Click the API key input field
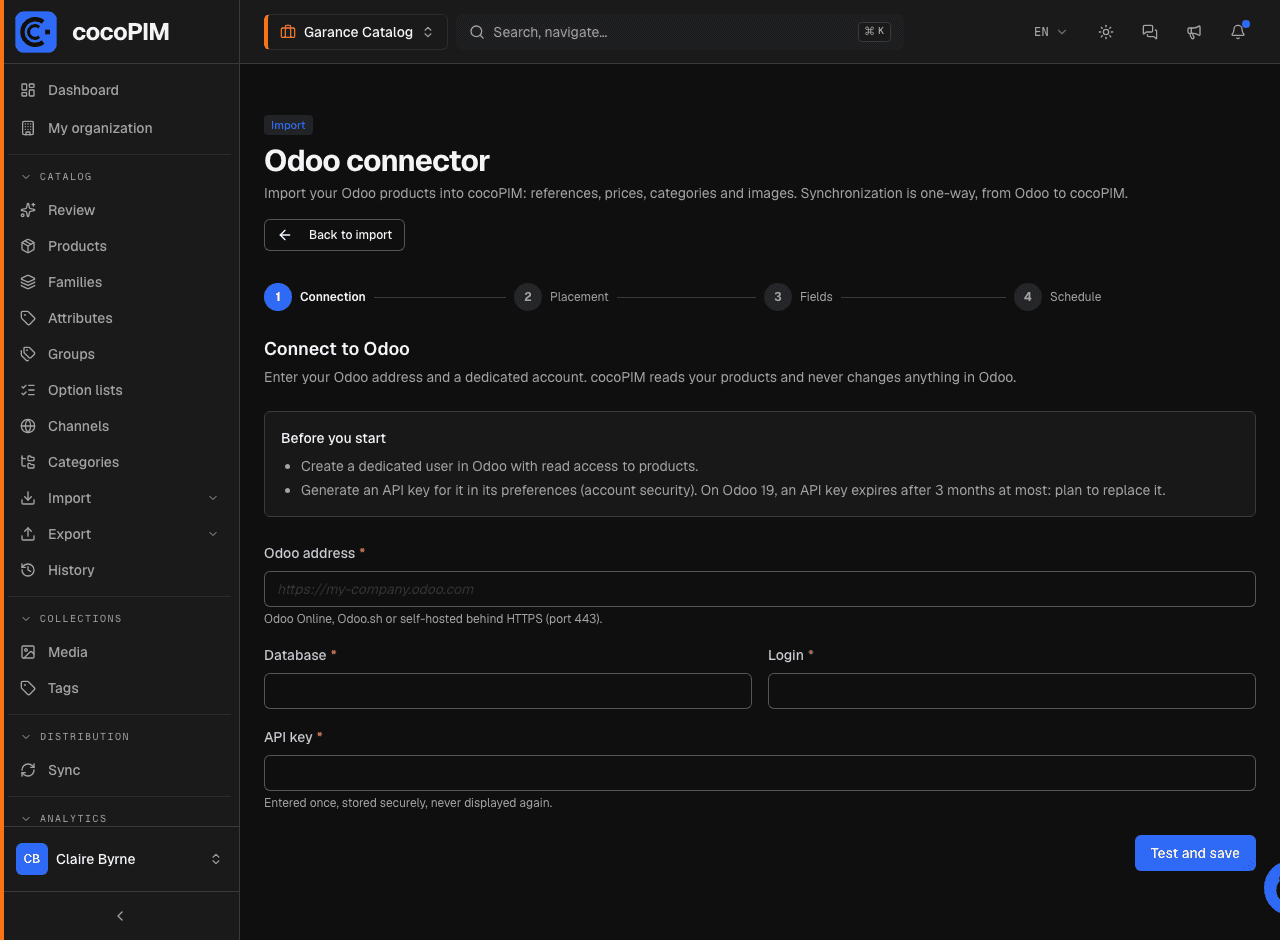 760,773
